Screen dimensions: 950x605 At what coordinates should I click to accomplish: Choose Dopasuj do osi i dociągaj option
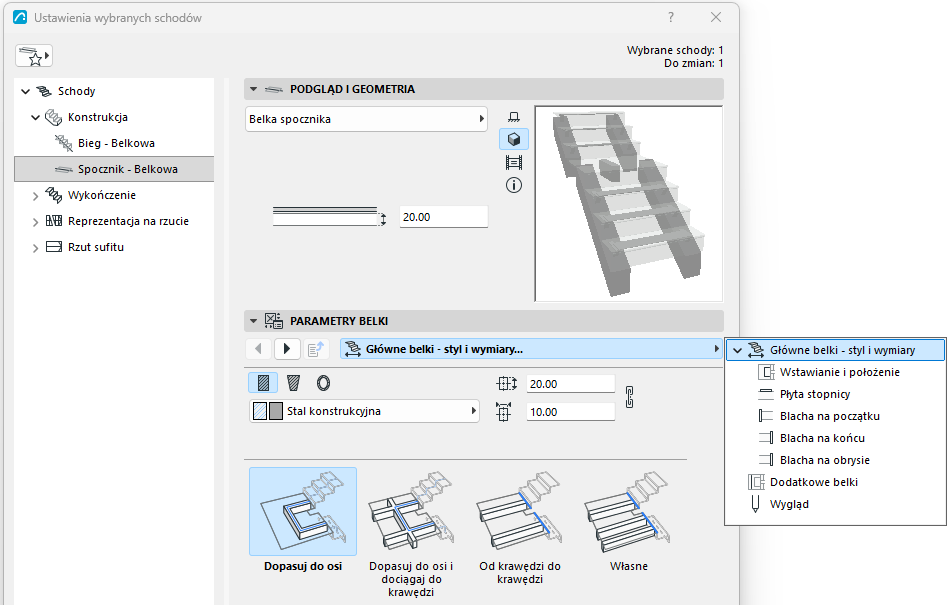[x=411, y=533]
